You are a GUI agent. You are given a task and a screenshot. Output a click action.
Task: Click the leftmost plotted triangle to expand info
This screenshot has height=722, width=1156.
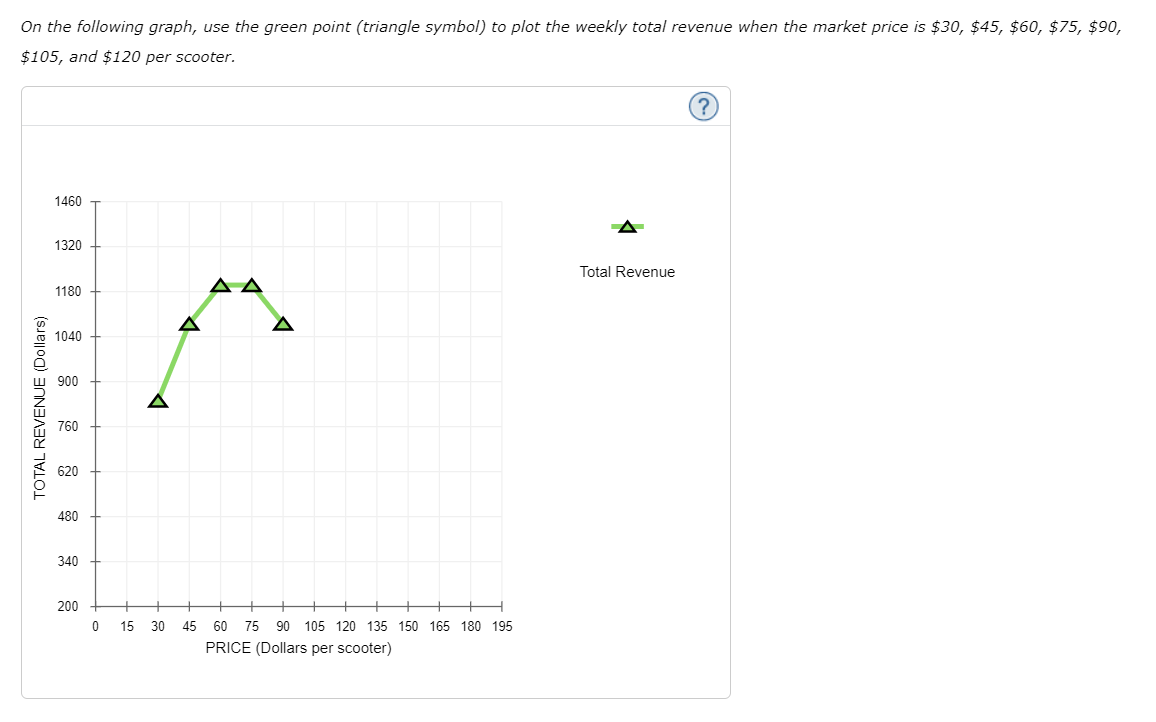click(x=157, y=399)
